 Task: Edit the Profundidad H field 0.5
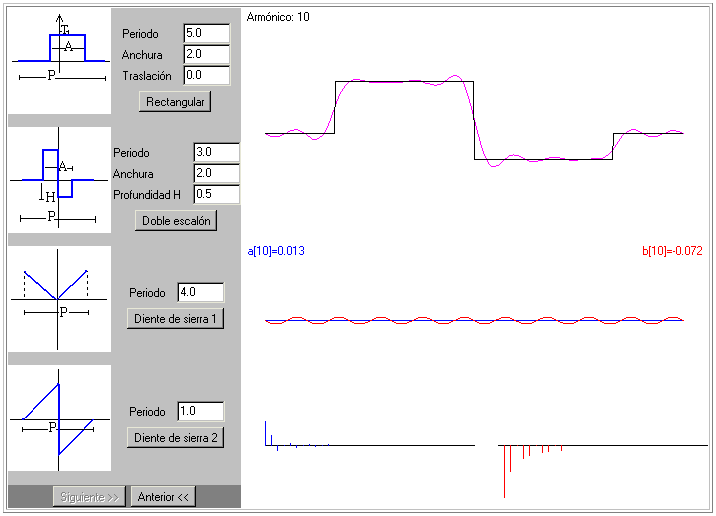(217, 194)
